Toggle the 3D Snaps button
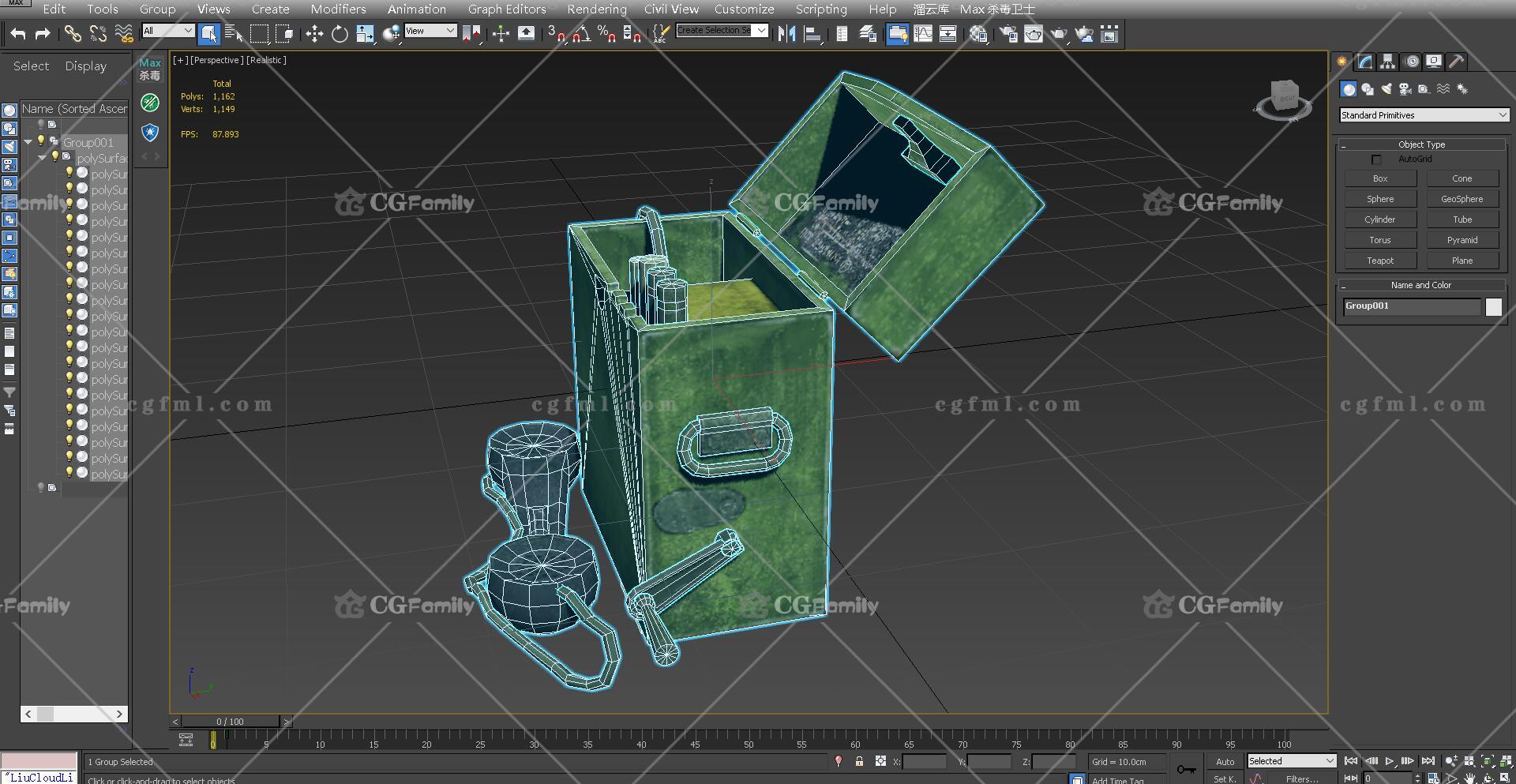 tap(556, 33)
